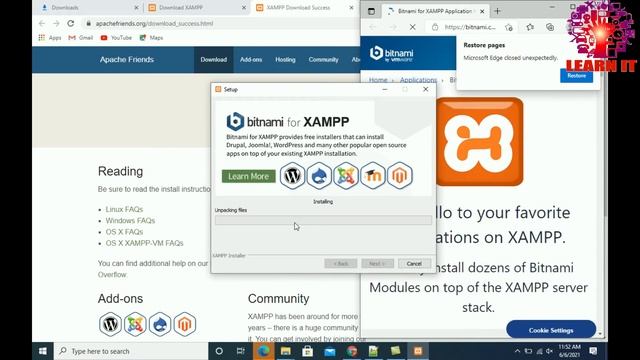Click the Moodle icon in Setup dialog

(x=373, y=176)
